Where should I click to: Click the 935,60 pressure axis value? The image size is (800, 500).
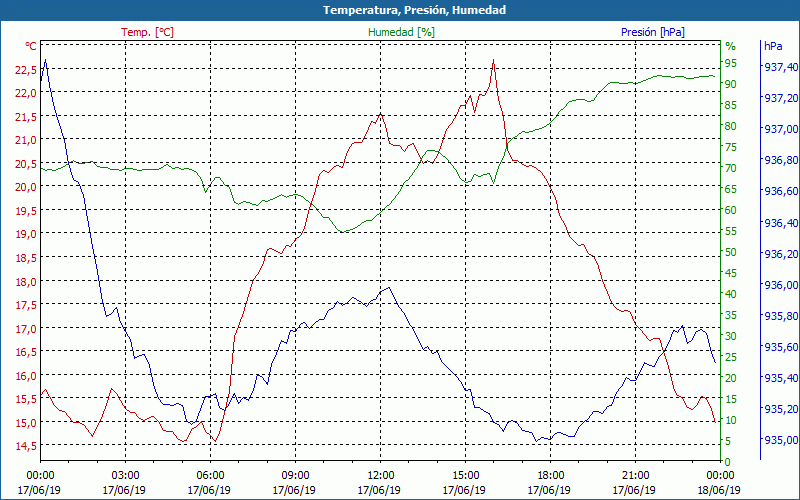pos(779,347)
